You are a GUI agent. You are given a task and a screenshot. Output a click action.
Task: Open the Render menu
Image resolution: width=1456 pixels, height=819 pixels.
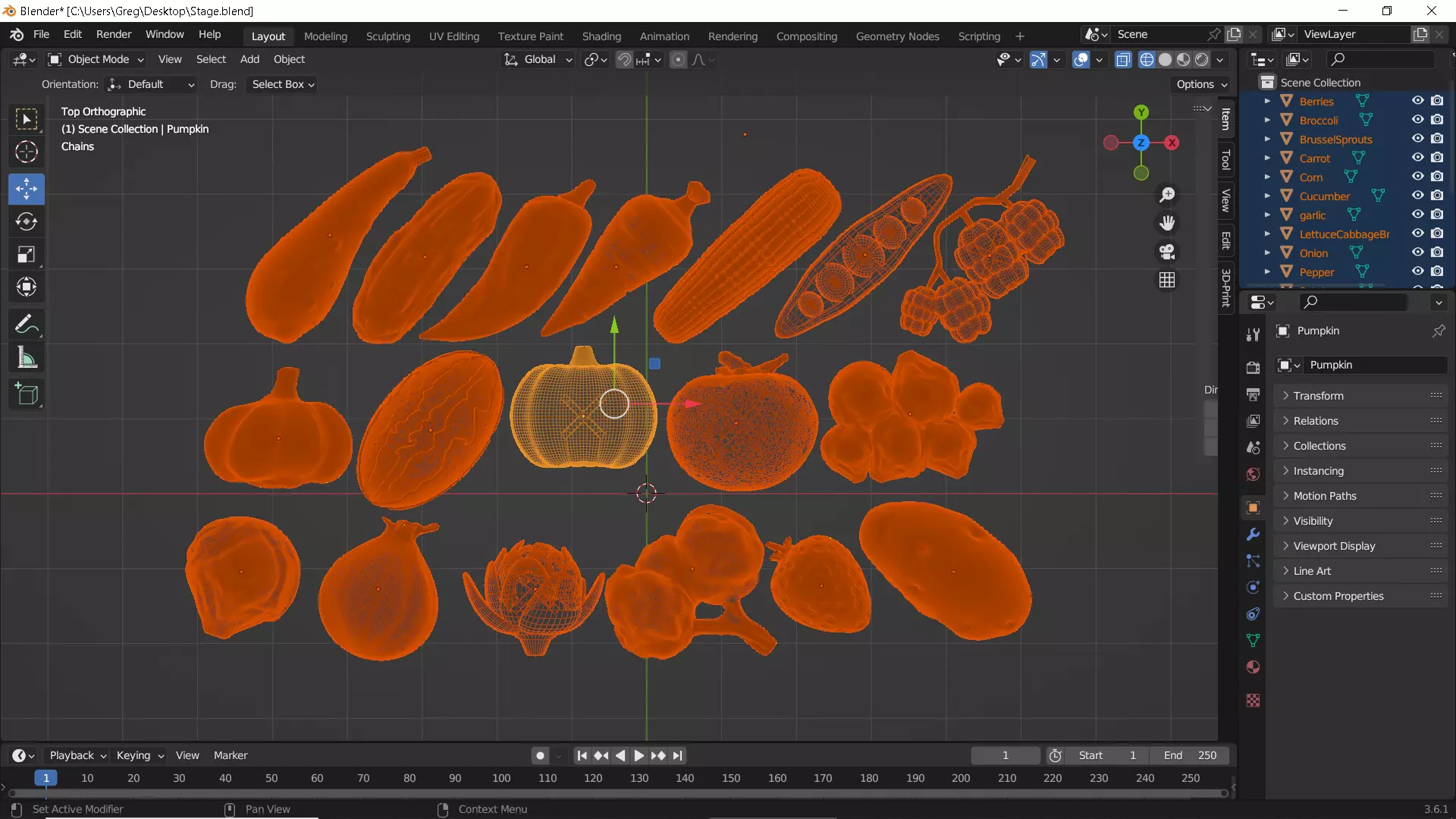114,34
